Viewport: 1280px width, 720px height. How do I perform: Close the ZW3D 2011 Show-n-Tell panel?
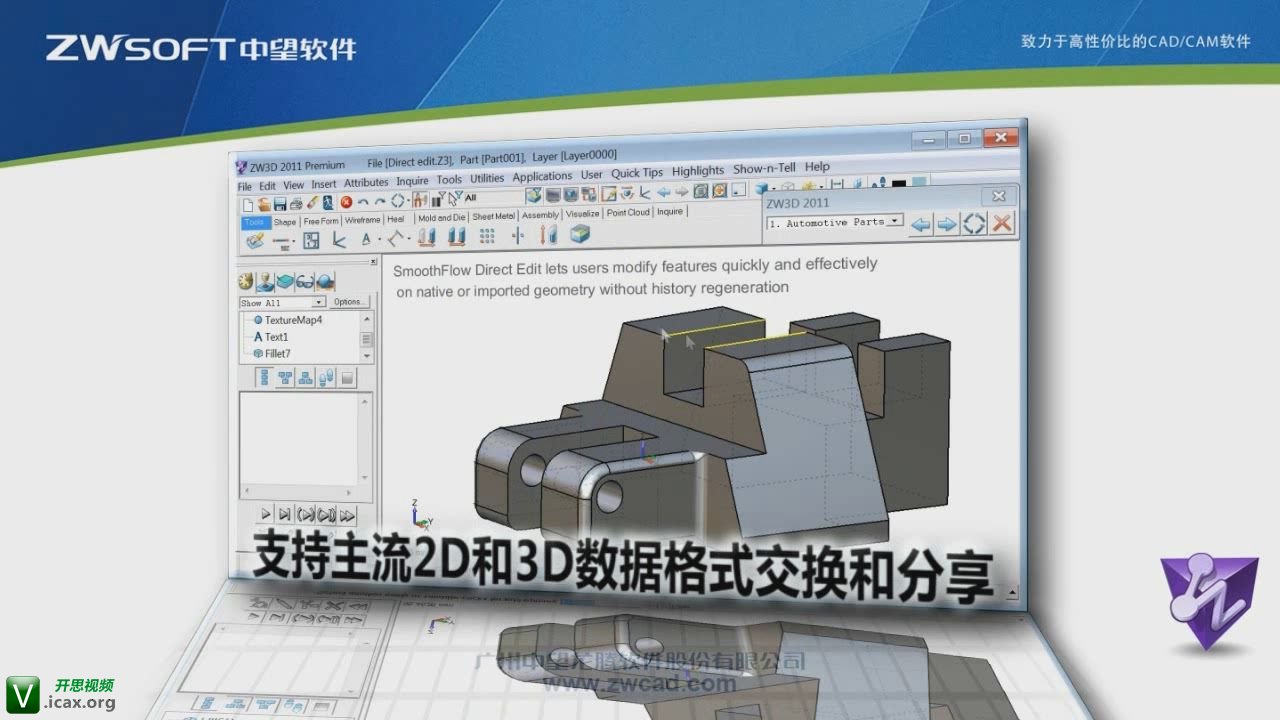(x=998, y=197)
